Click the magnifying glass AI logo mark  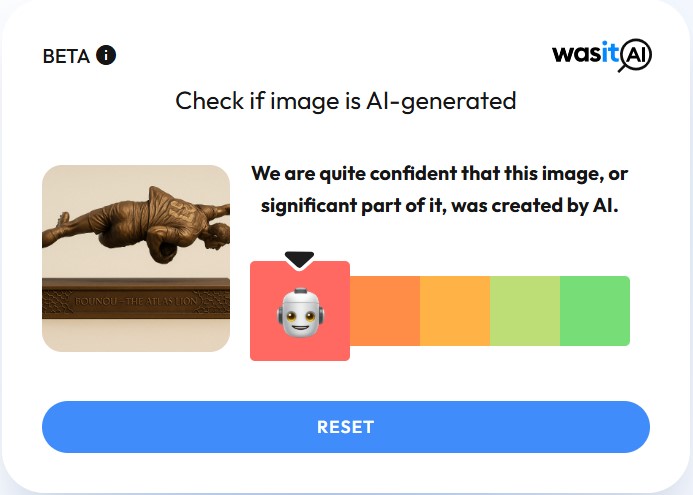(635, 56)
